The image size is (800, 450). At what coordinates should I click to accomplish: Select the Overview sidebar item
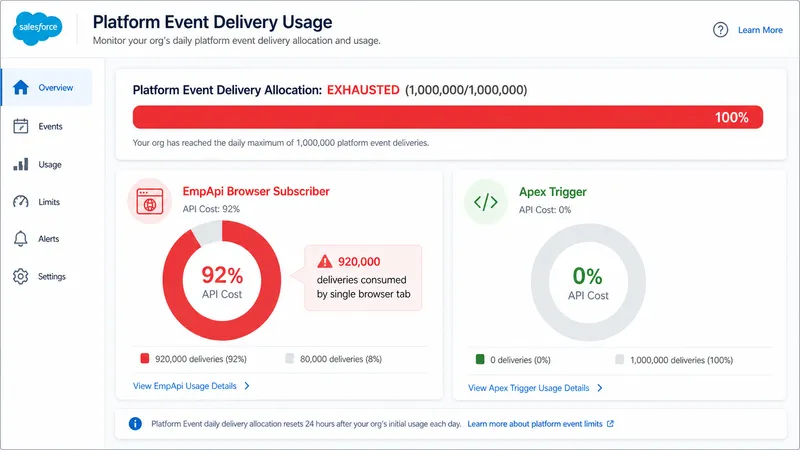tap(47, 88)
